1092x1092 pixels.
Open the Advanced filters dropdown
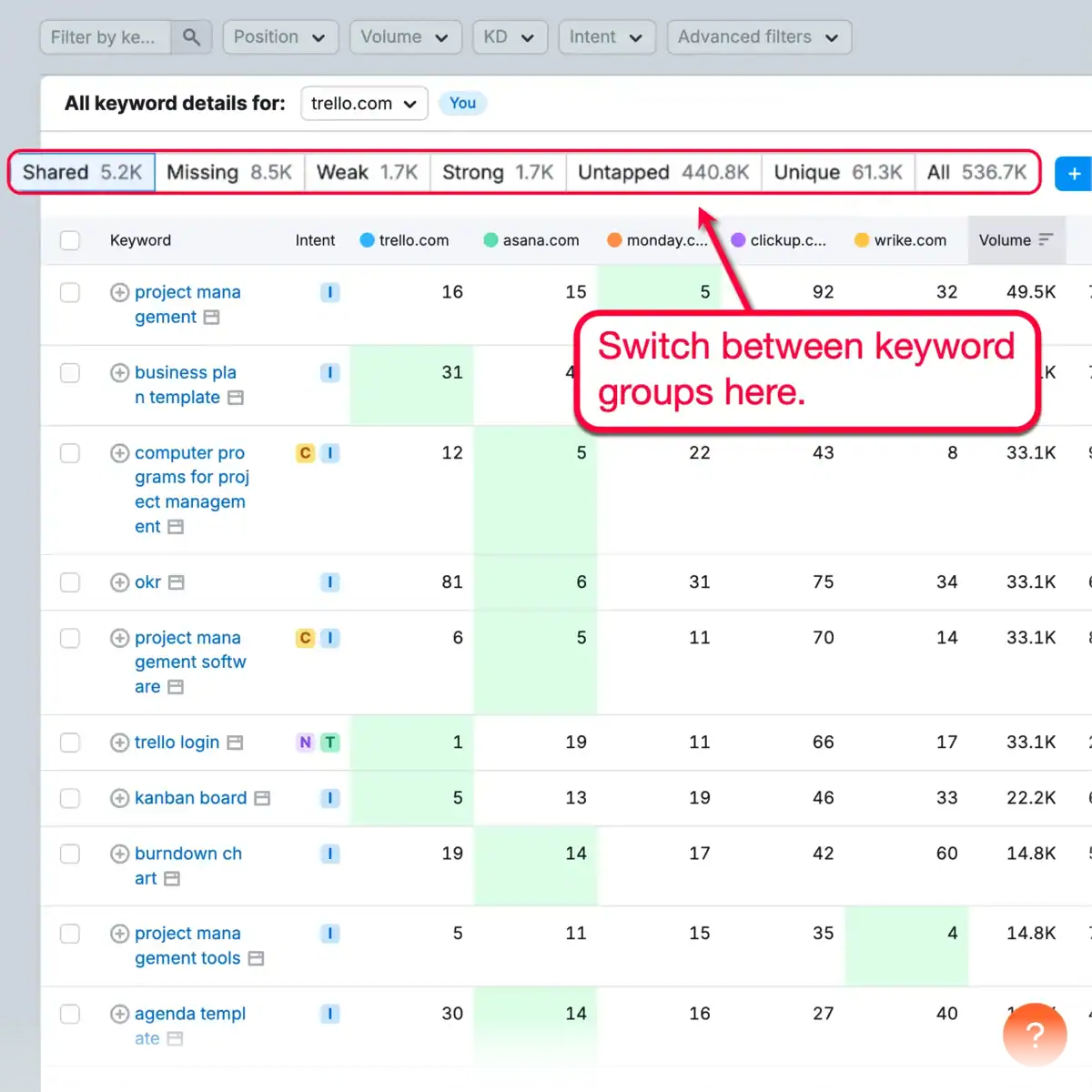759,37
